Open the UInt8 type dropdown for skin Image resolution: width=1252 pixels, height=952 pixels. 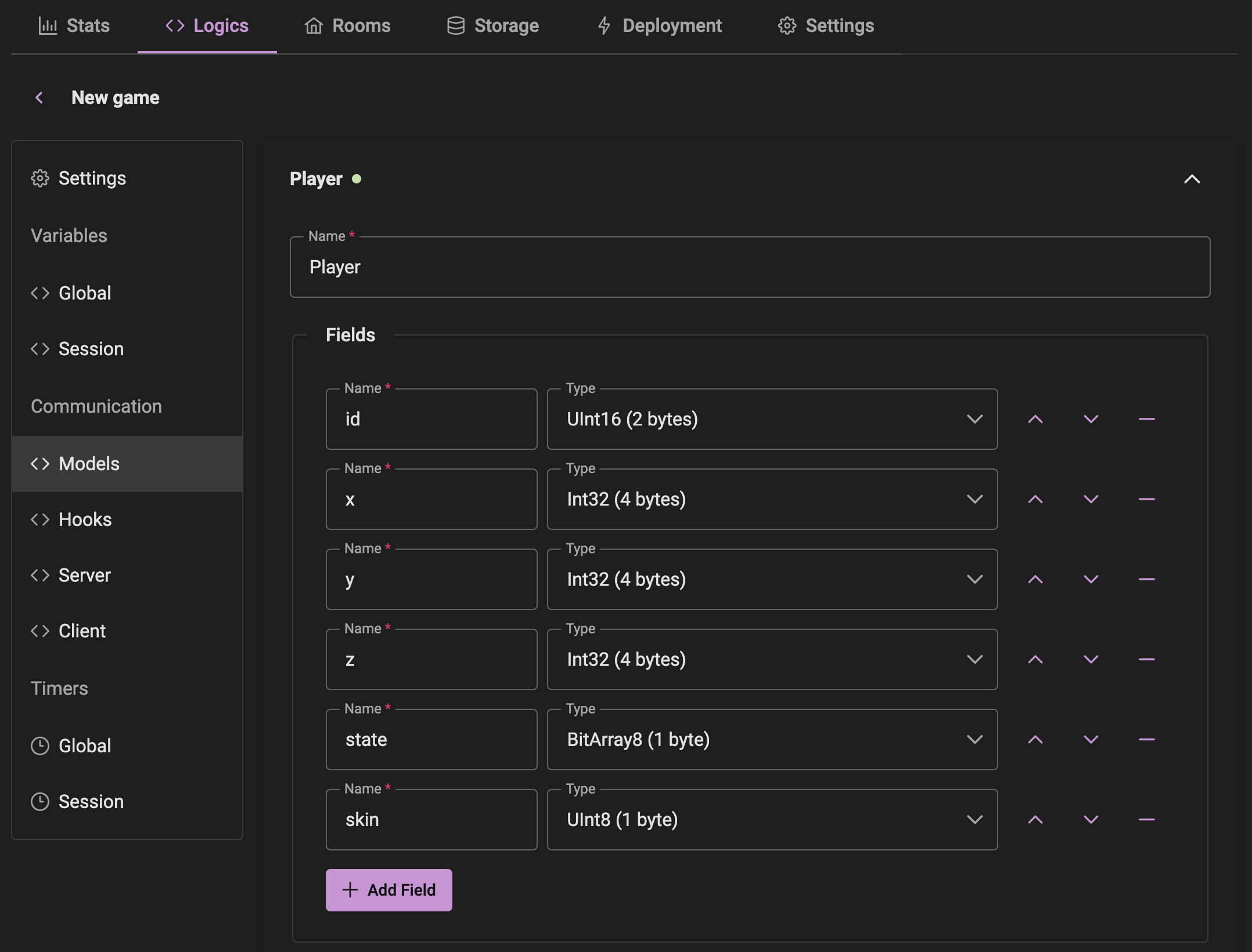[x=772, y=820]
